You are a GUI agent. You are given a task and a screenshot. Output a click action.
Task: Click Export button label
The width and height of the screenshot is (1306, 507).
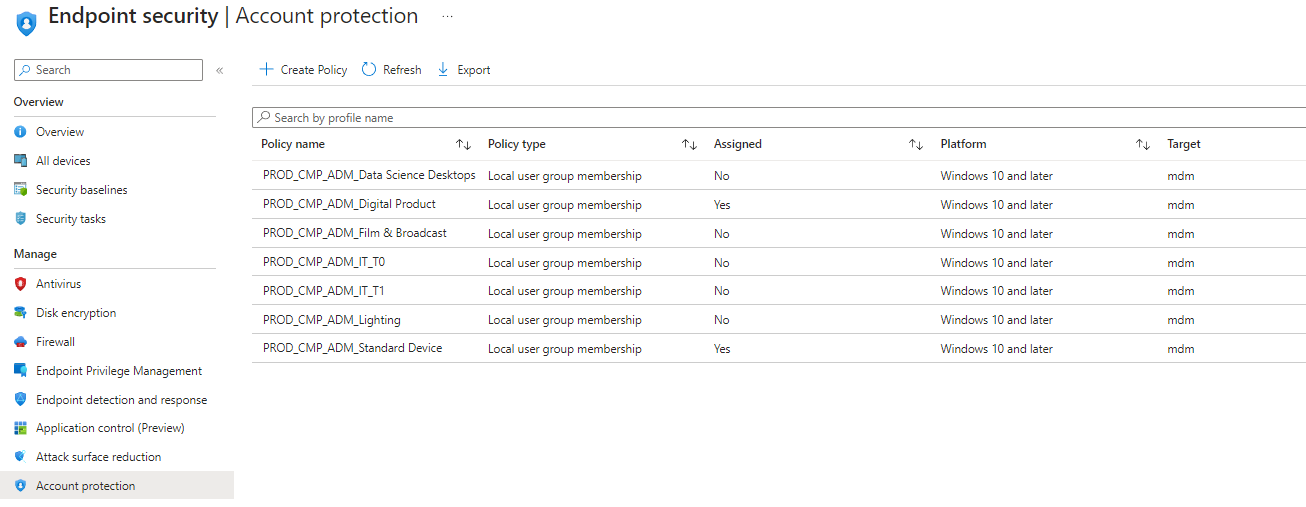[474, 70]
